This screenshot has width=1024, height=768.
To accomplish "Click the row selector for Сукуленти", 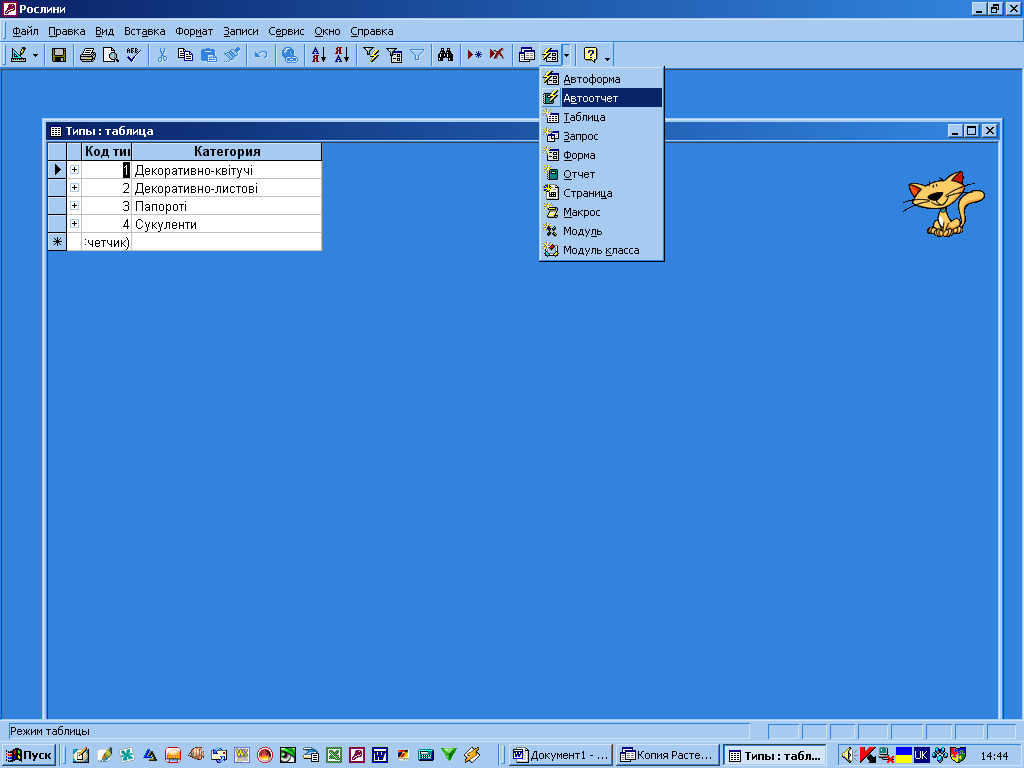I will (57, 224).
